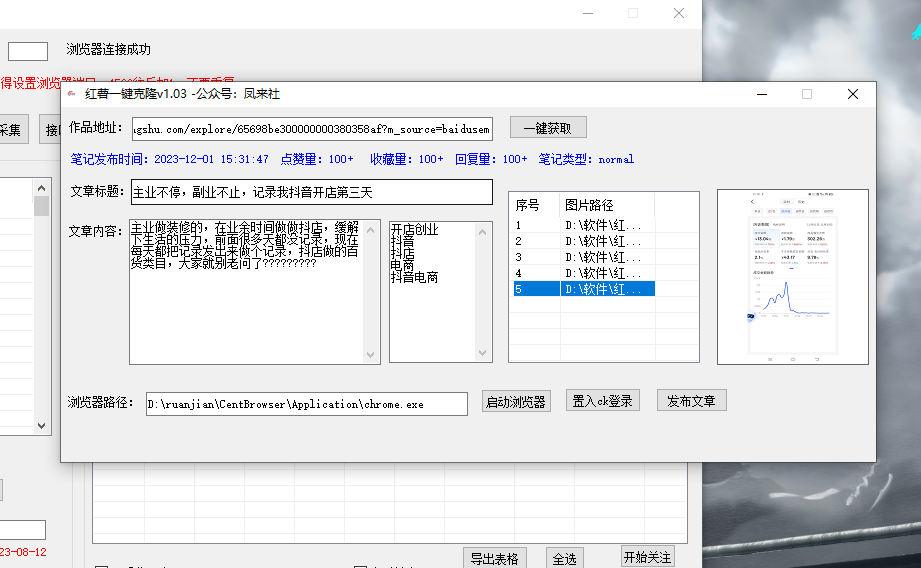Screen dimensions: 921x568
Task: Close the 红薯一键克隆 dialog window
Action: [x=852, y=94]
